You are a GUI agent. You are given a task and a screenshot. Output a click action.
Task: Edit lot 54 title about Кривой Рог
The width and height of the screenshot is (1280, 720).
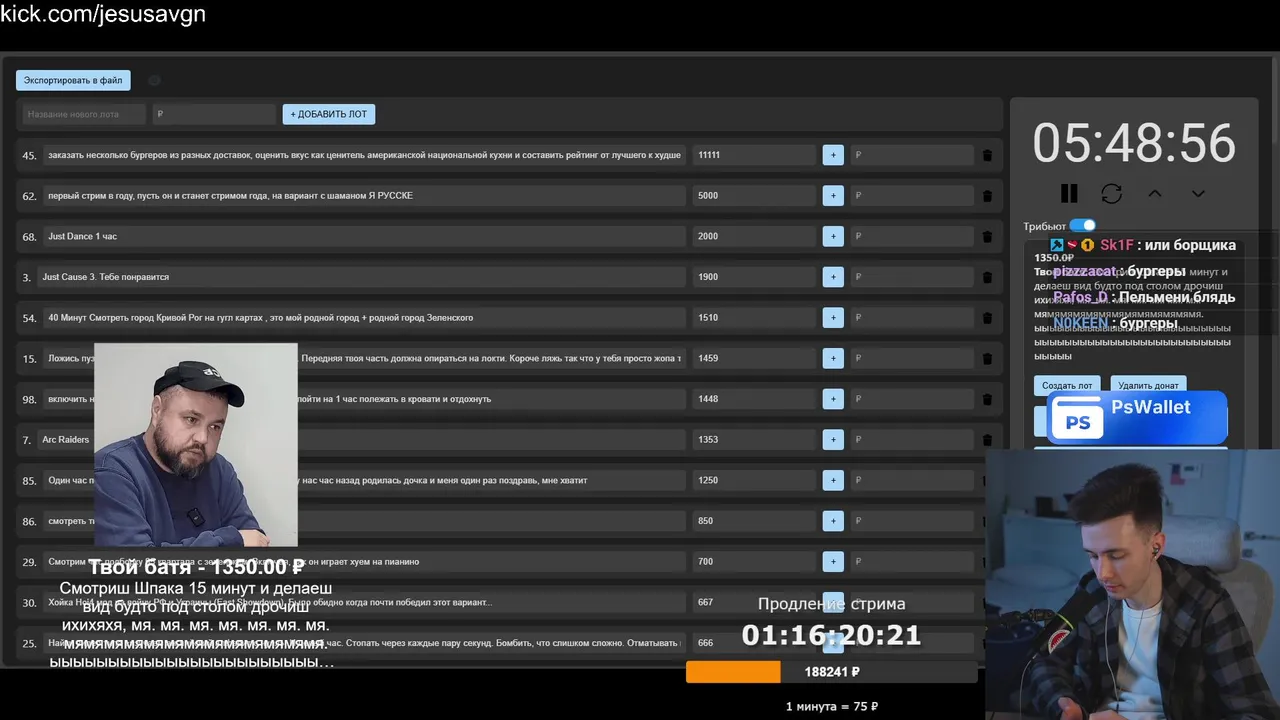pyautogui.click(x=364, y=318)
